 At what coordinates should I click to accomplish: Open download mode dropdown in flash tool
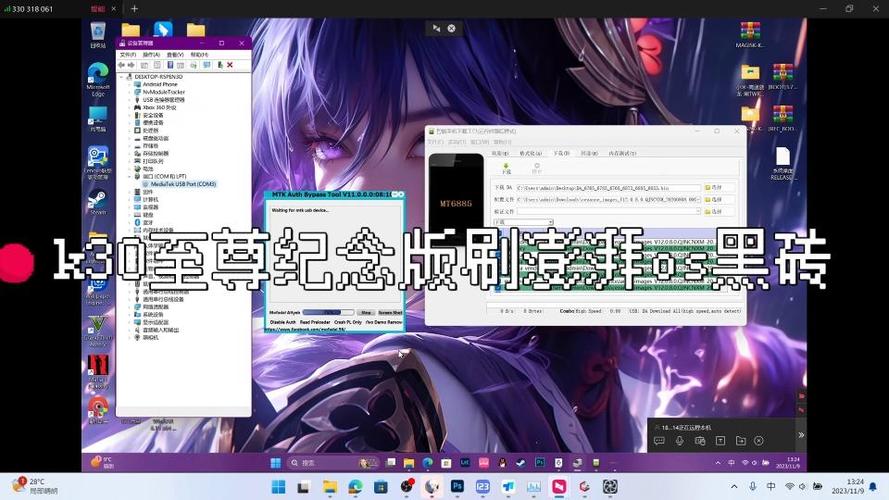pos(550,222)
